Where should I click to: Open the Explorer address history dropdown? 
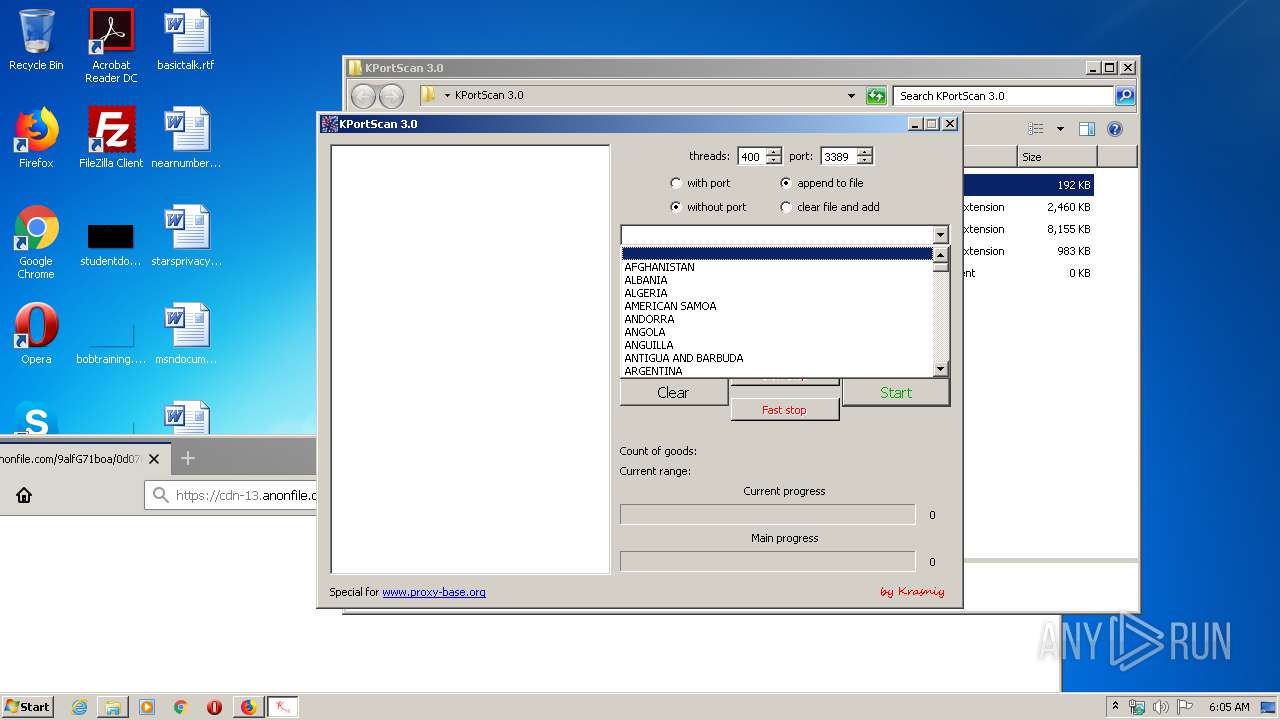tap(851, 96)
